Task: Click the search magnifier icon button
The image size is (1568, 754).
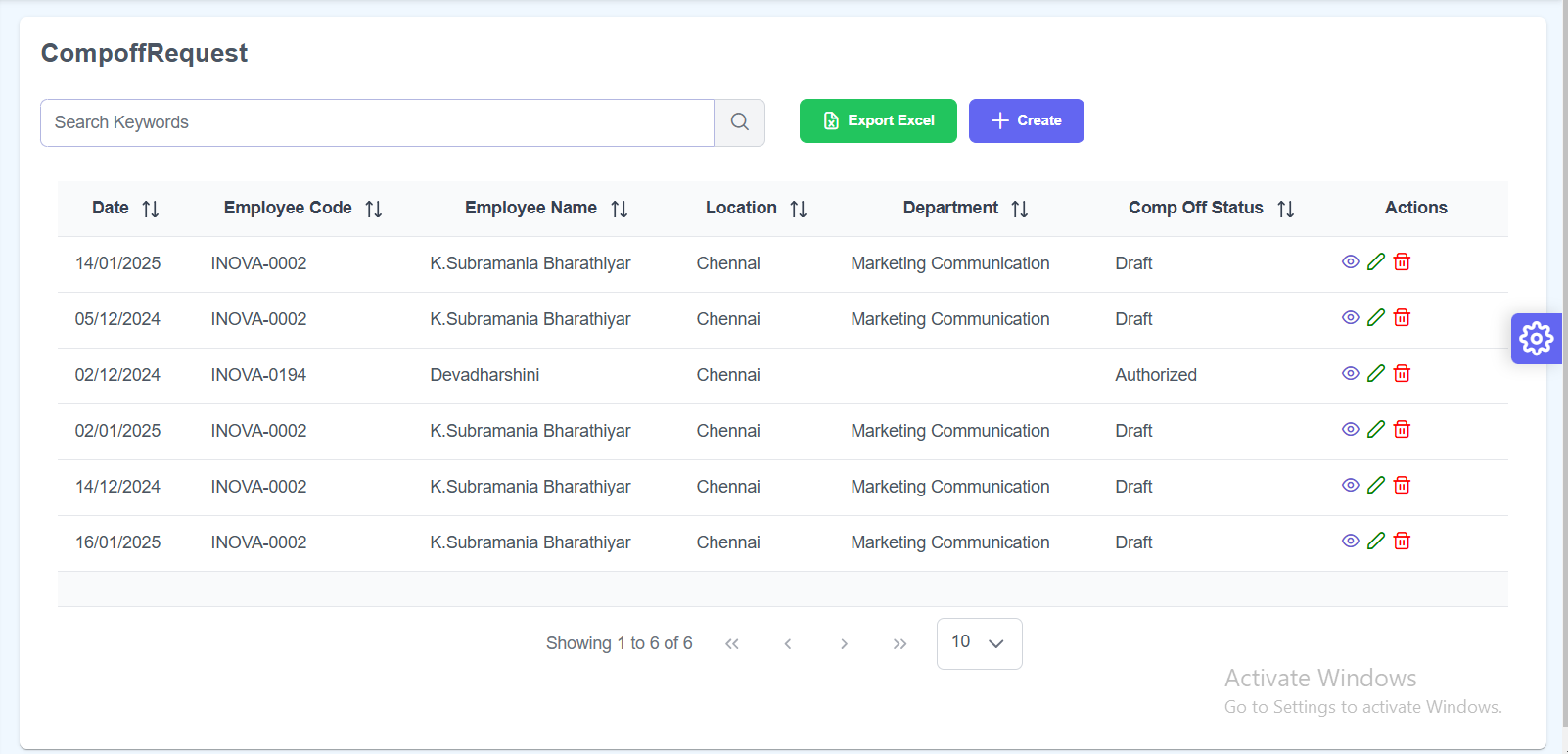Action: click(739, 122)
